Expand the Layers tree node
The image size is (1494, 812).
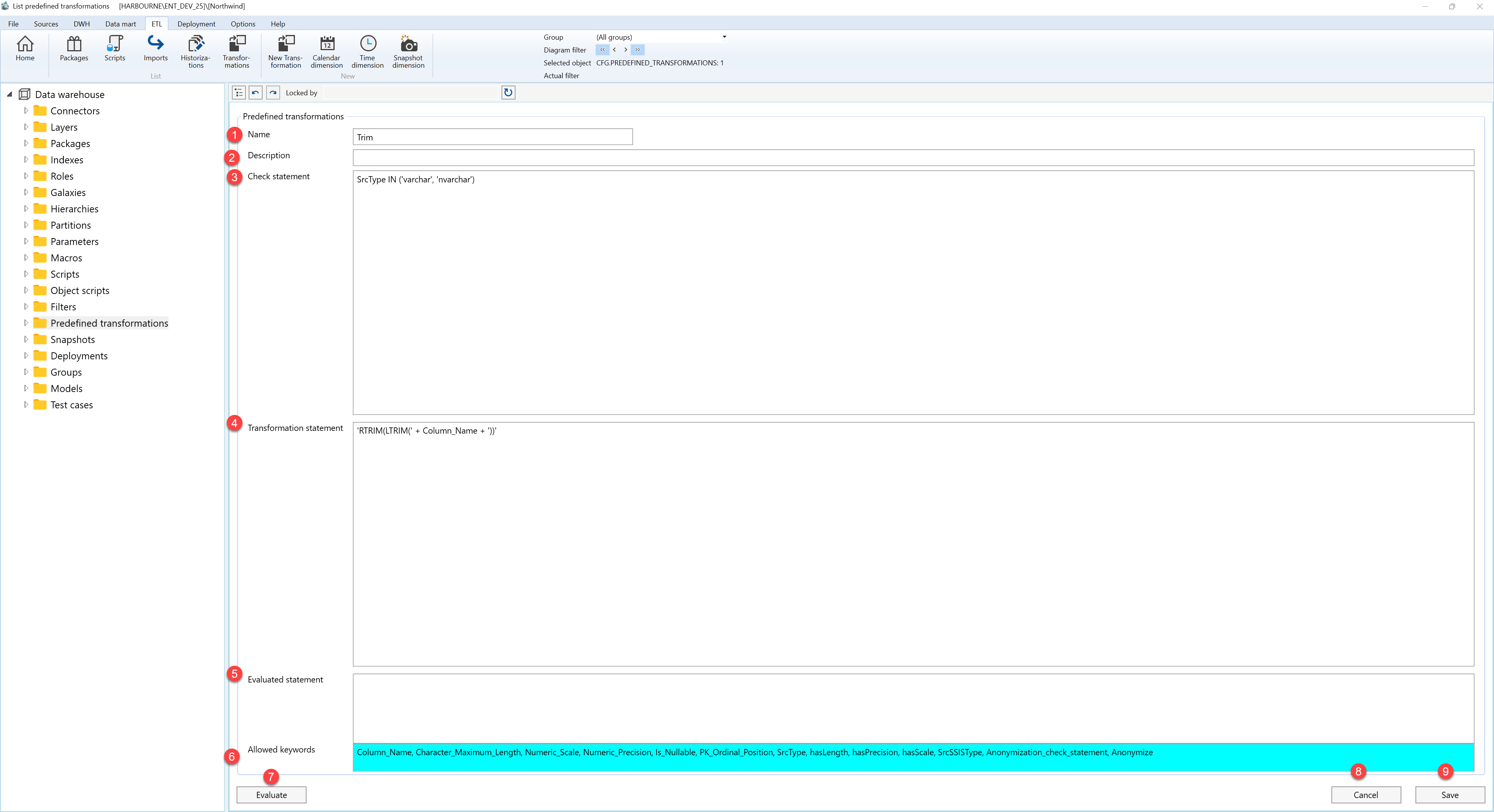[26, 127]
